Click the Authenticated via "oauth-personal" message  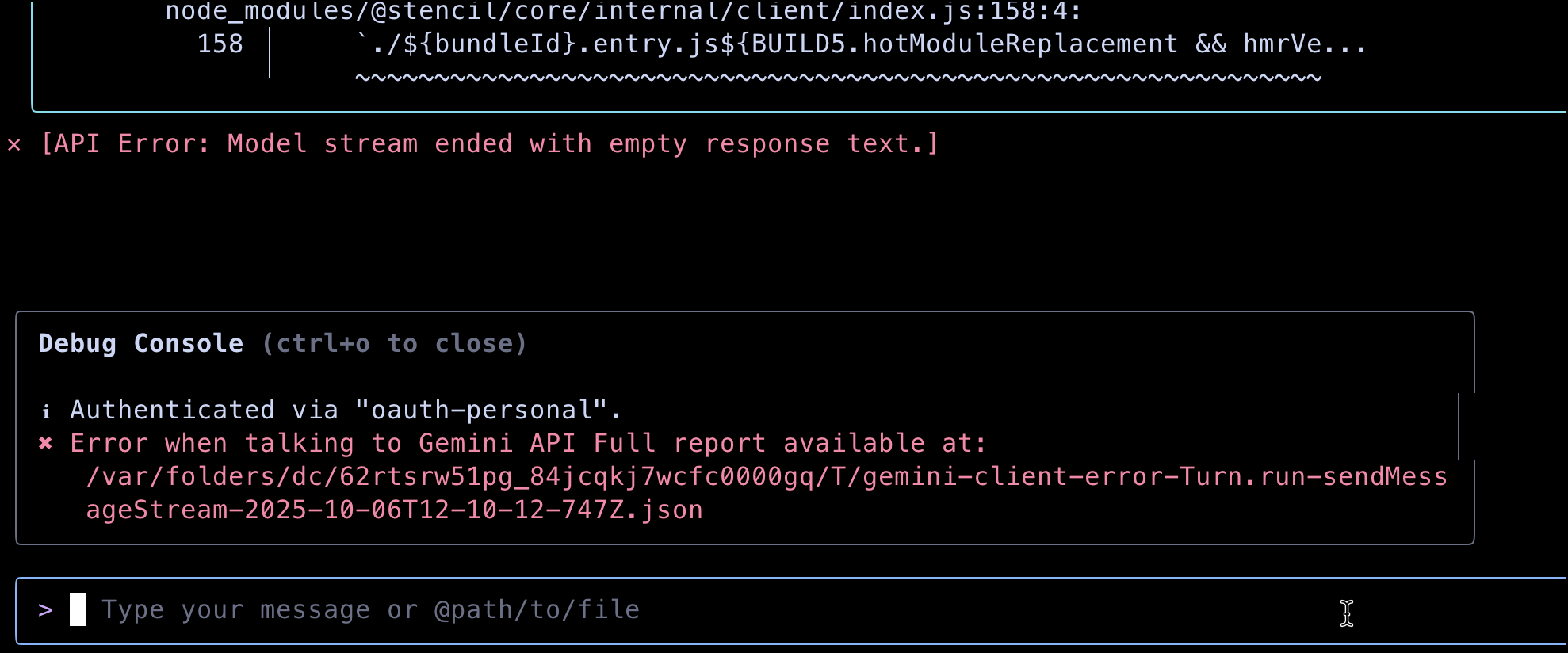tap(346, 411)
